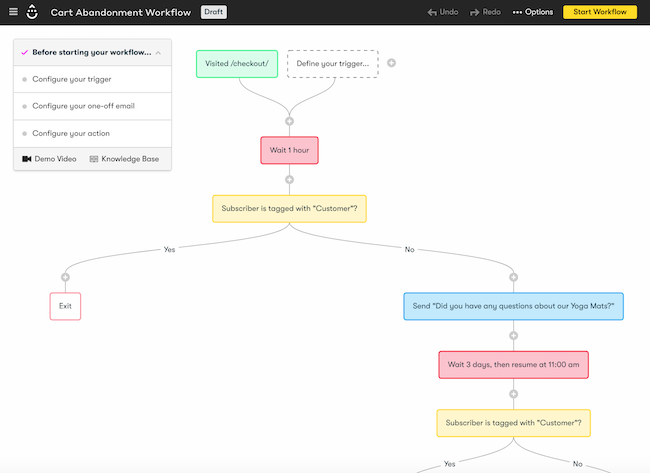Screen dimensions: 650x473
Task: Select the Exit node
Action: click(65, 306)
